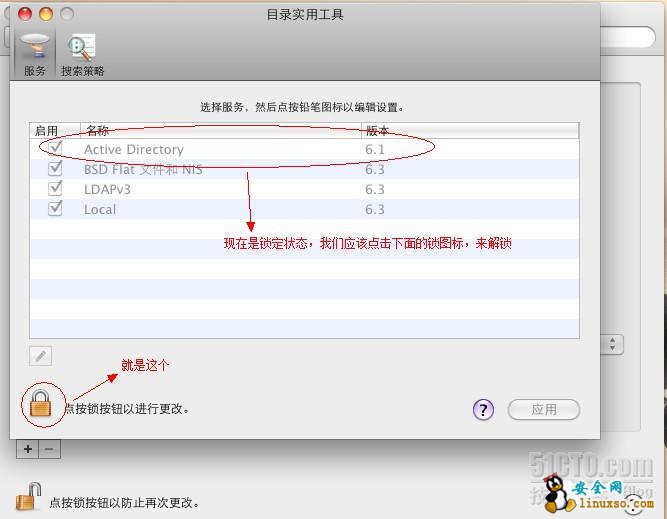Image resolution: width=667 pixels, height=519 pixels.
Task: Uncheck the Local service checkbox
Action: coord(56,209)
